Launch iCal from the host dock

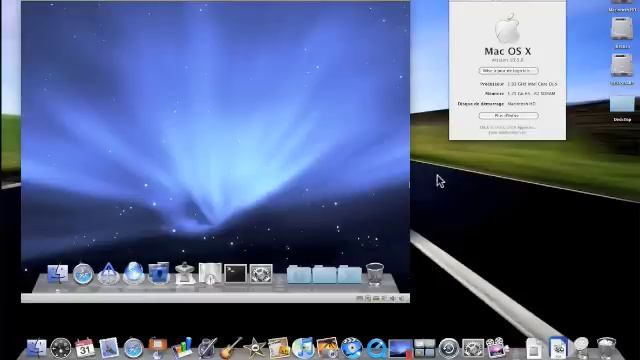coord(85,348)
